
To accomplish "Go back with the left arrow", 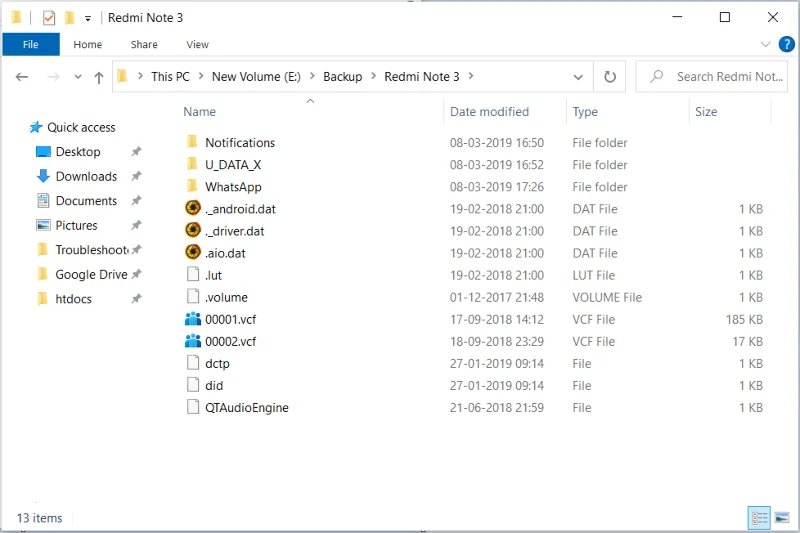I will (22, 77).
